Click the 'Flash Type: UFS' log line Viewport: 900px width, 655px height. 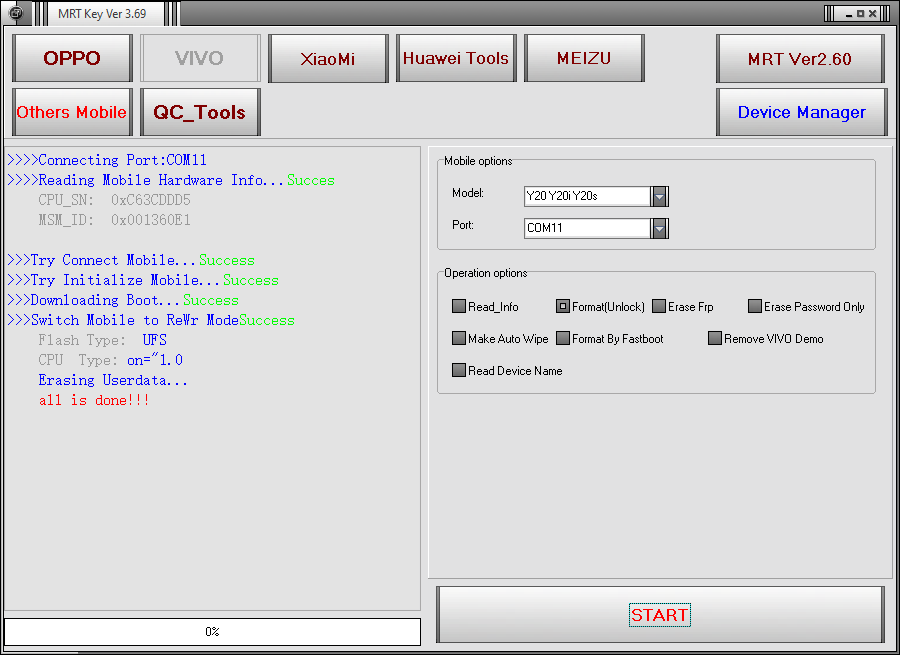pos(103,340)
